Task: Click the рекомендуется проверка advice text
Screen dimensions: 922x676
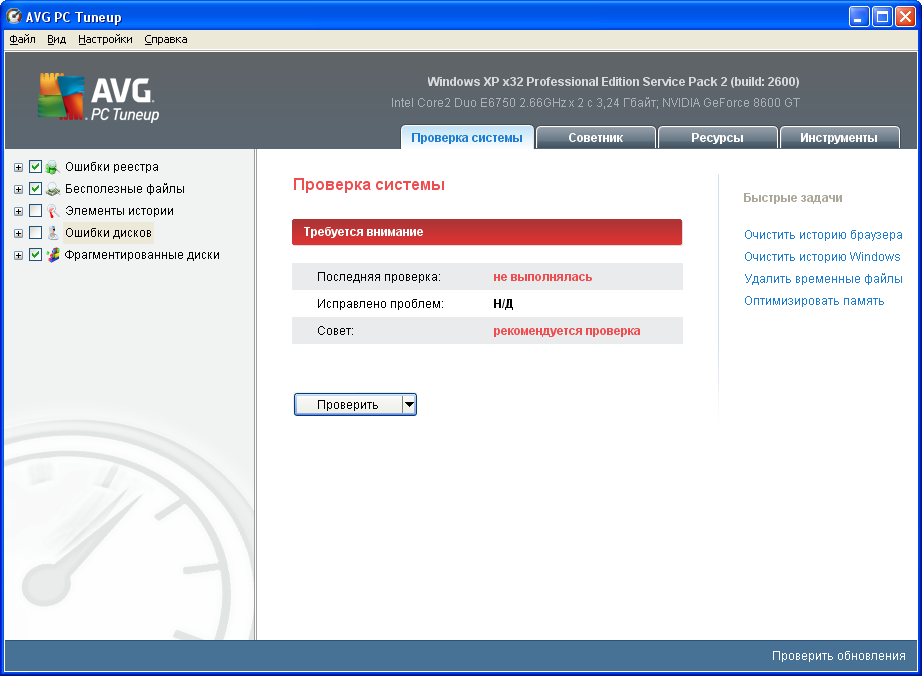Action: tap(567, 331)
